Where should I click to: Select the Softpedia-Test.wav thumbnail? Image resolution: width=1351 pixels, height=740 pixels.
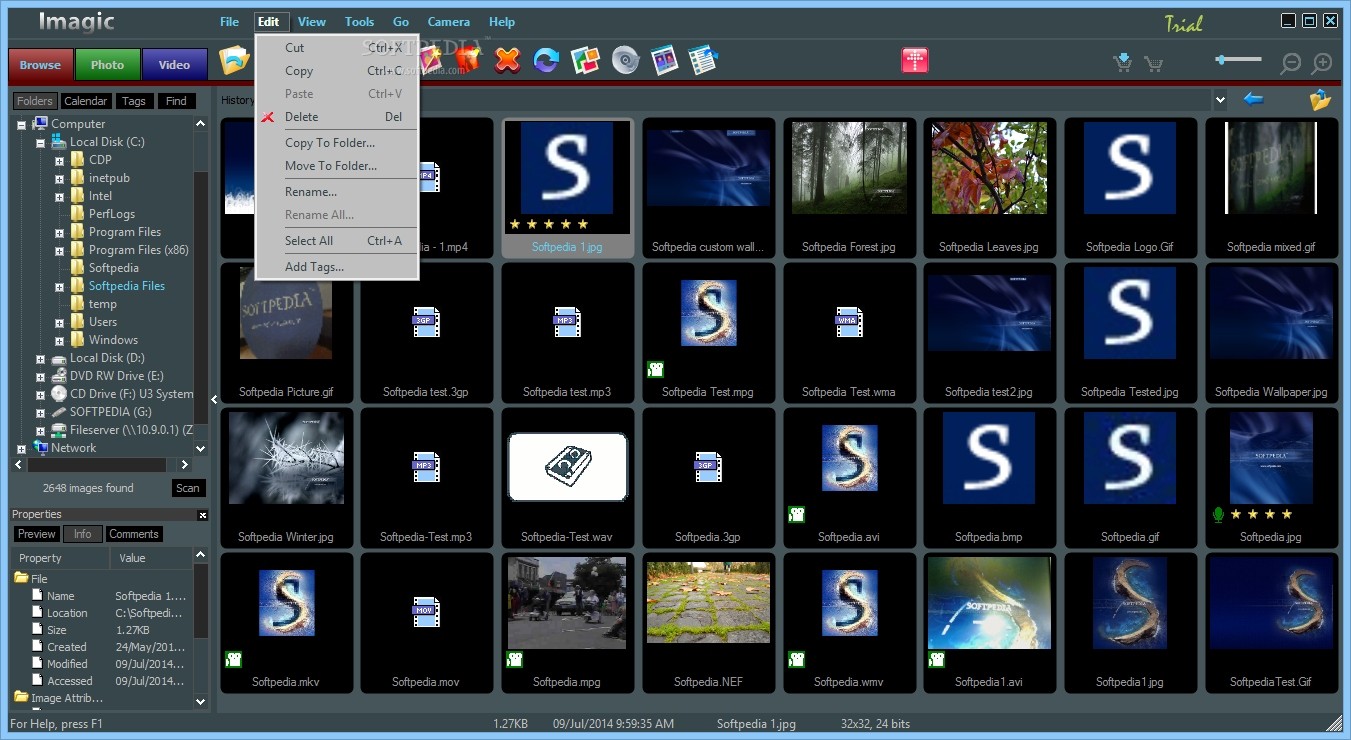pos(567,478)
